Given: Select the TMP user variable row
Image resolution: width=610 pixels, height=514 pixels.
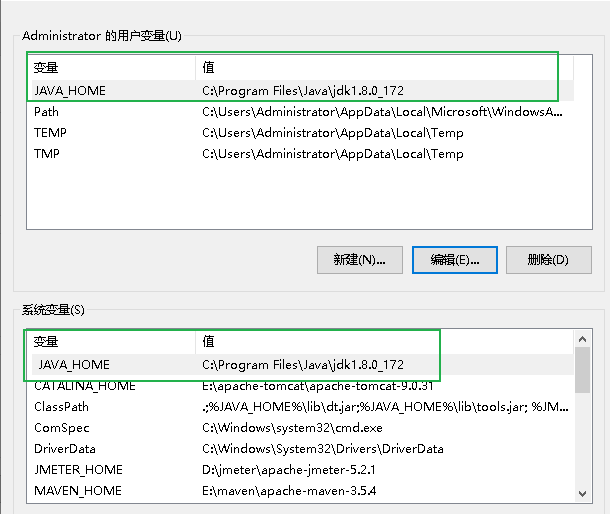Looking at the screenshot, I should click(302, 154).
